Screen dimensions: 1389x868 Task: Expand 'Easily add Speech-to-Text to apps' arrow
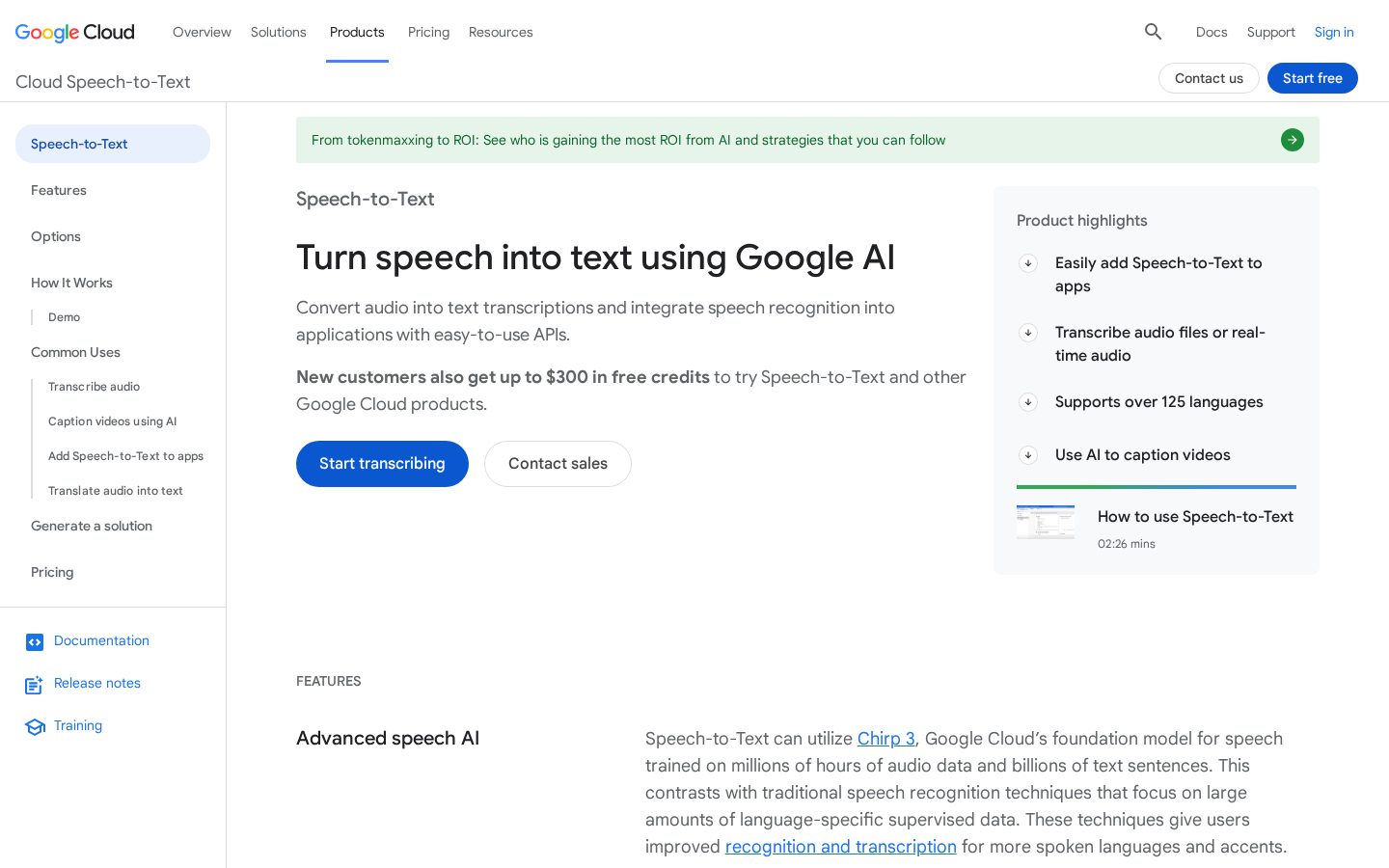pos(1028,263)
